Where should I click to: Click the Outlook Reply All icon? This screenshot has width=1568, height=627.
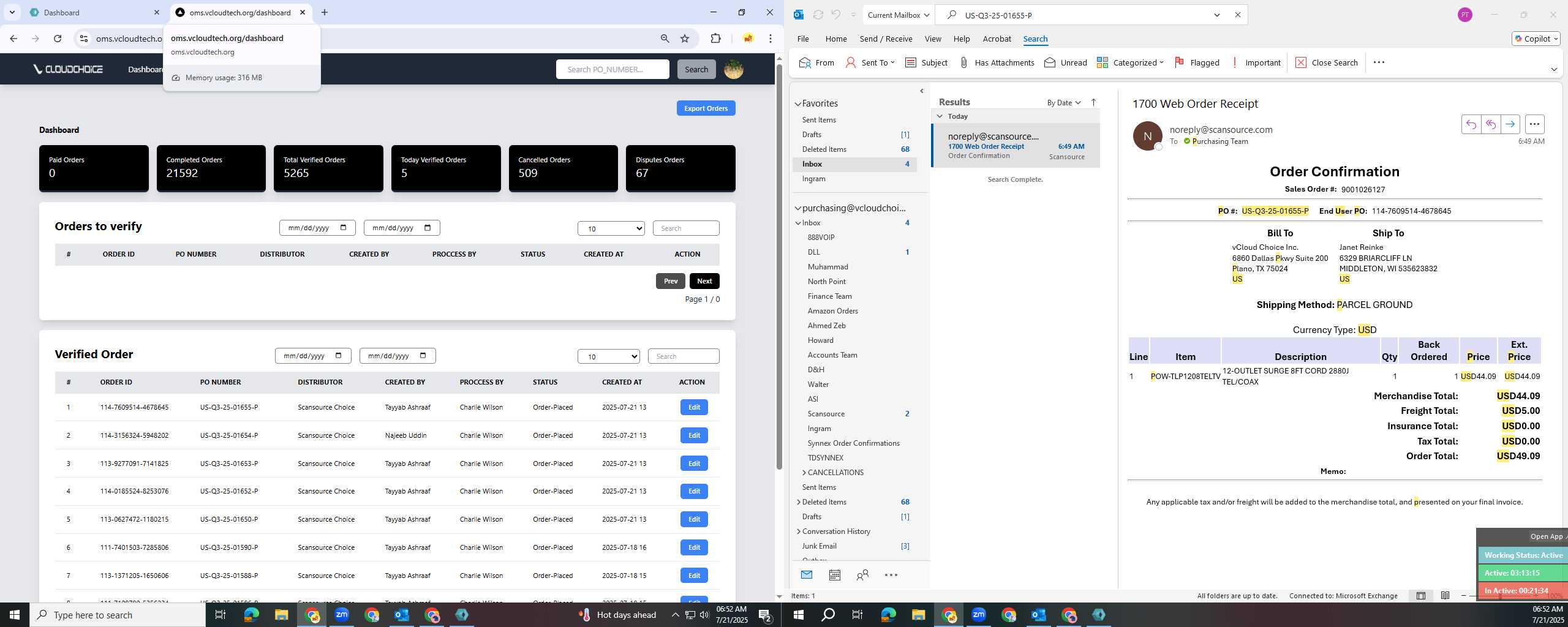1490,124
